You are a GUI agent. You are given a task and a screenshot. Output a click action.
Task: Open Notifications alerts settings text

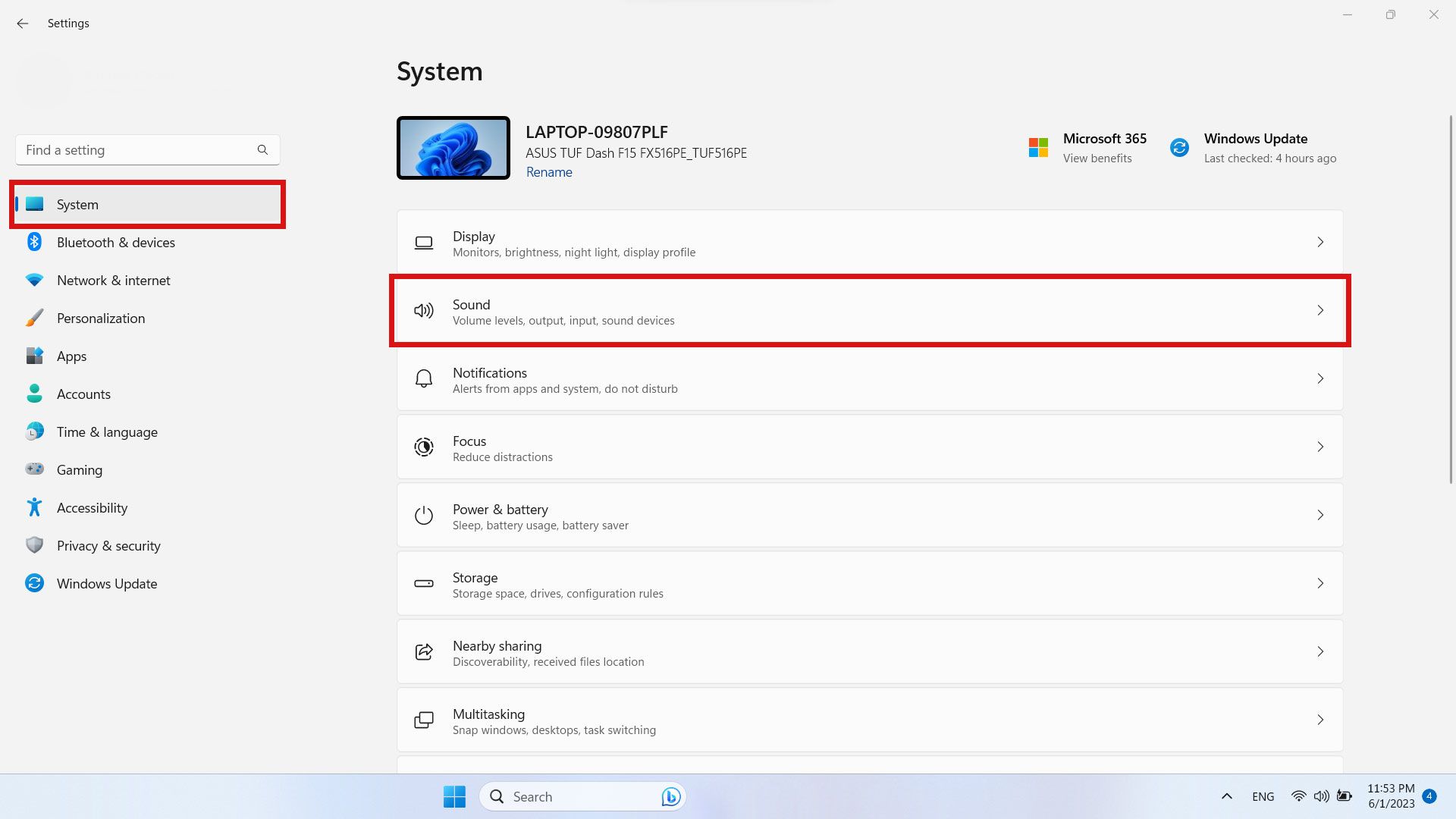pos(565,389)
